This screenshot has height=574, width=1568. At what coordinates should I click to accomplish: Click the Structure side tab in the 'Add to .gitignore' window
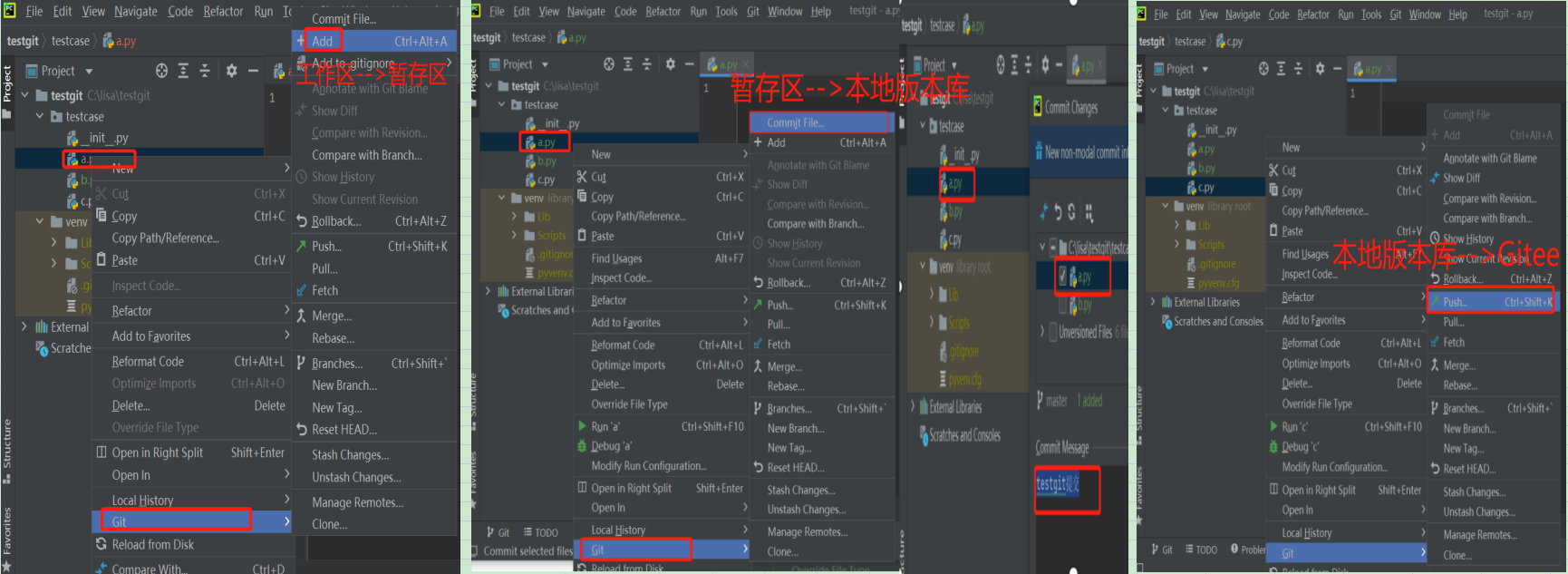click(x=7, y=451)
